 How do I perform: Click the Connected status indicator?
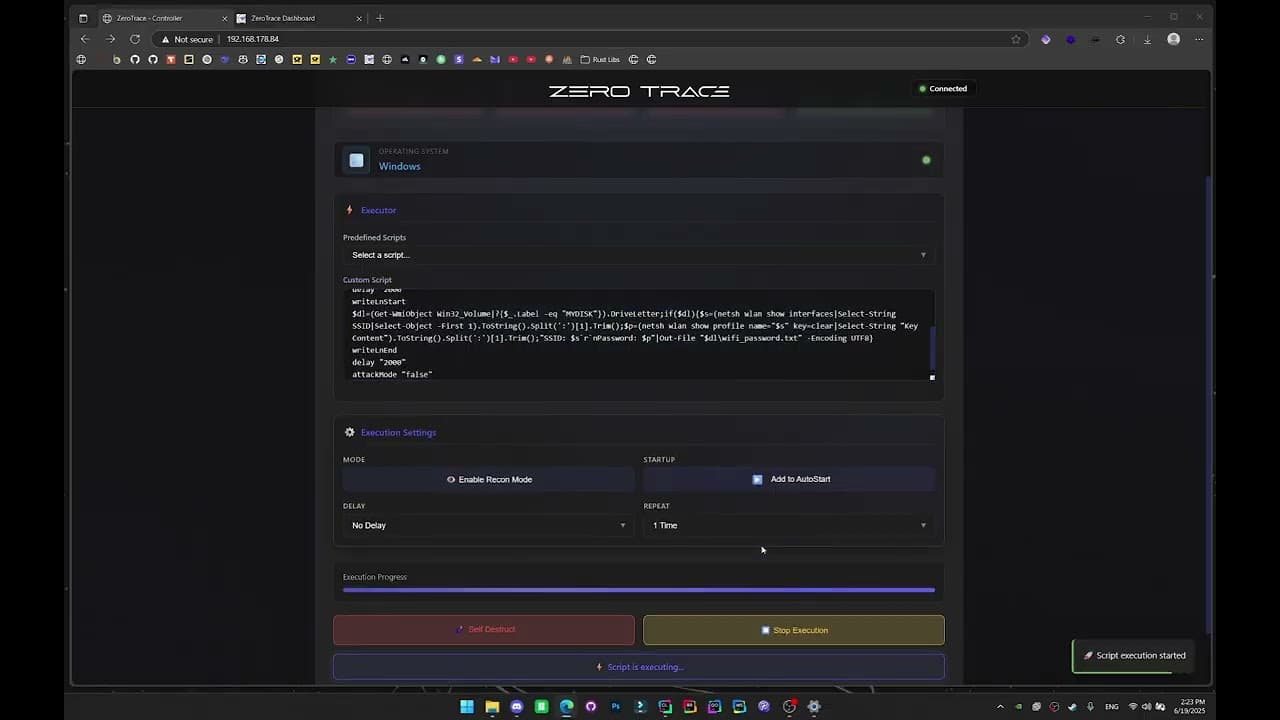click(x=943, y=88)
